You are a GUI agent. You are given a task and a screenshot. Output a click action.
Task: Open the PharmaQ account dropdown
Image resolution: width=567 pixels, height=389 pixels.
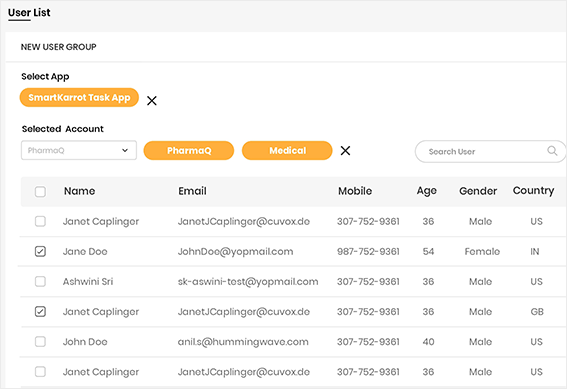point(79,150)
